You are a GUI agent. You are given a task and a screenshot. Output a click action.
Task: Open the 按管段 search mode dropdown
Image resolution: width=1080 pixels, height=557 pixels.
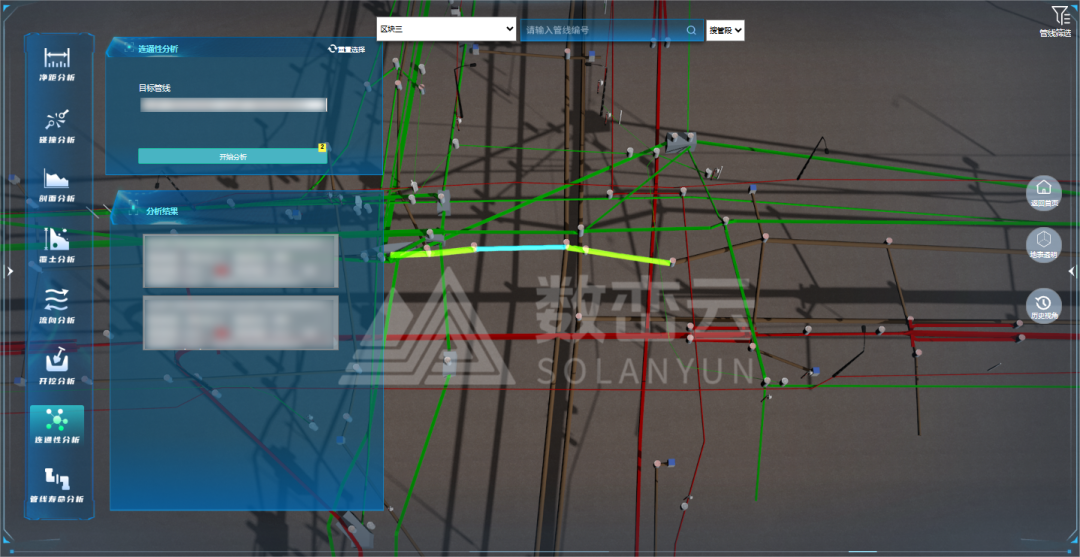pyautogui.click(x=725, y=30)
